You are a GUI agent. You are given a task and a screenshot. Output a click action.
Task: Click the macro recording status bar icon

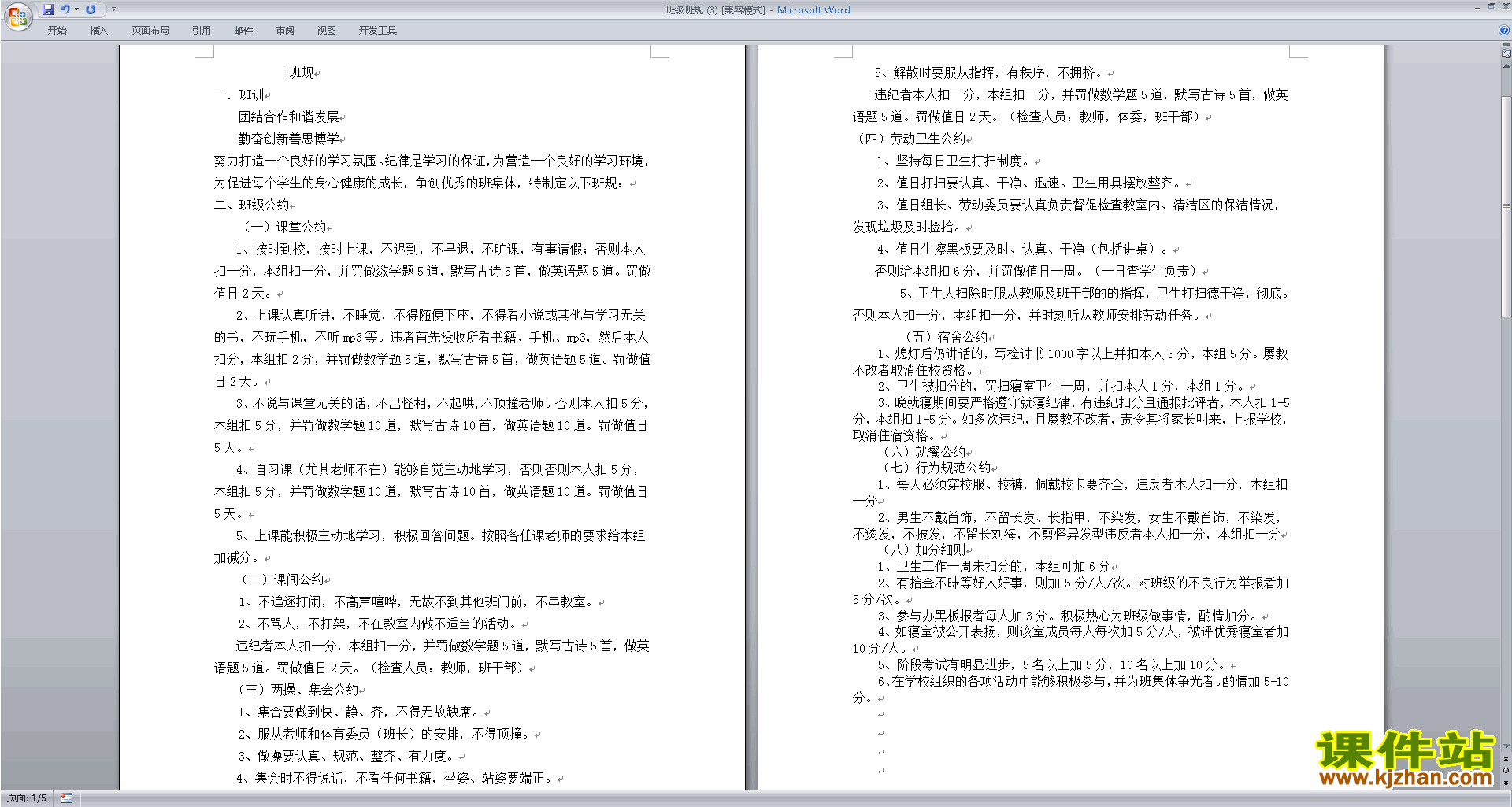click(66, 798)
